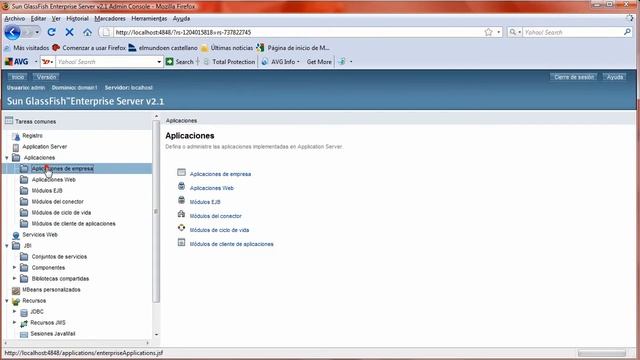Viewport: 640px width, 360px height.
Task: Click the Recursos JMS icon
Action: 24,323
